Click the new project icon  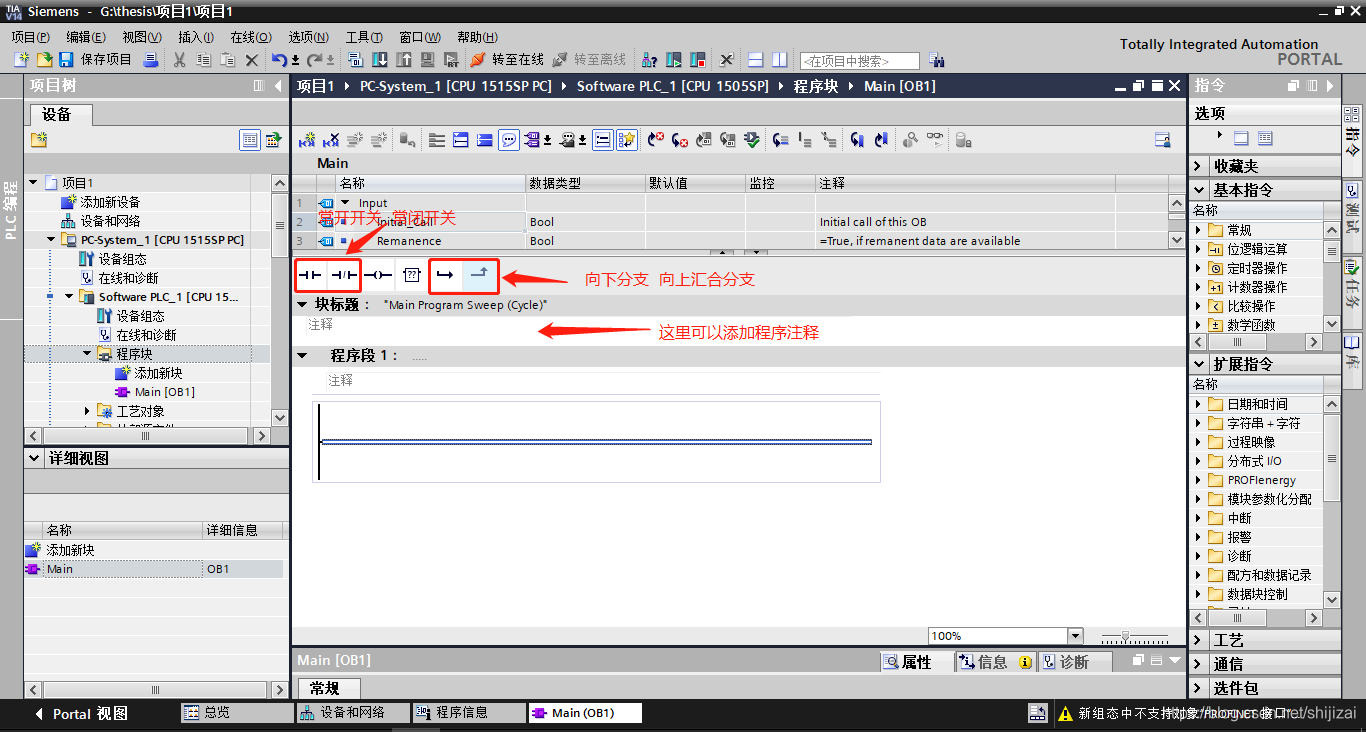(x=21, y=60)
